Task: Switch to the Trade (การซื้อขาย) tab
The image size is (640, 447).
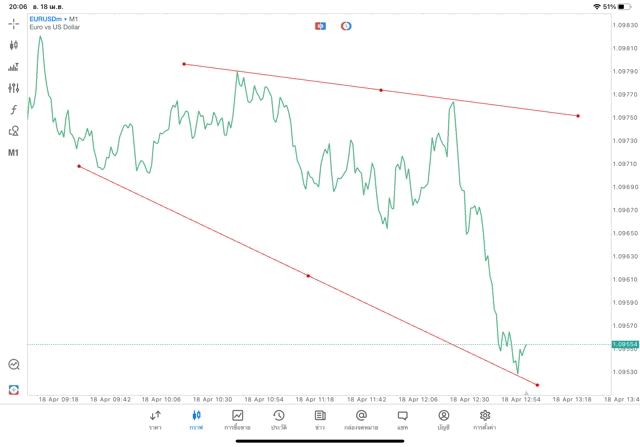Action: [x=238, y=419]
